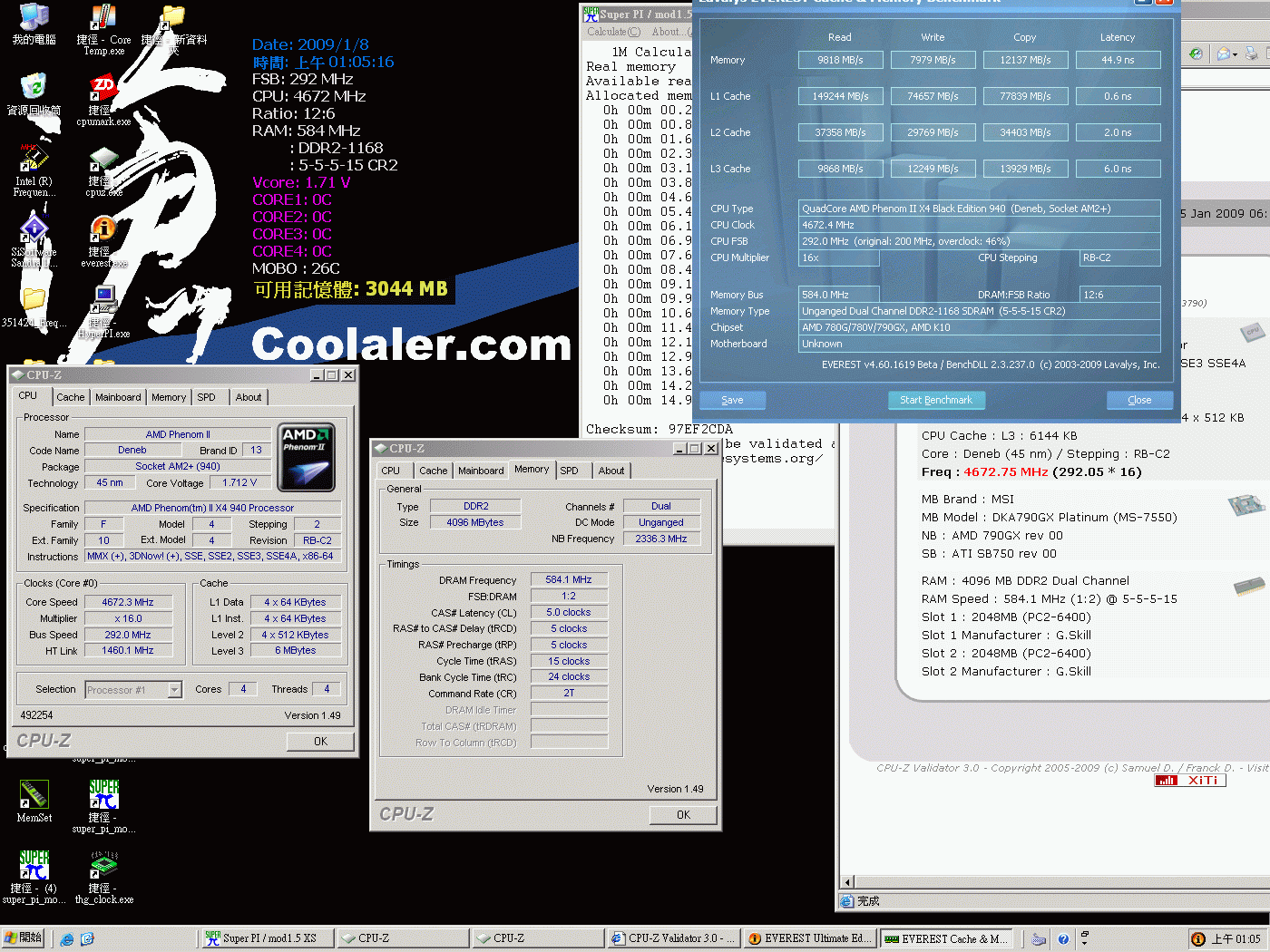
Task: Open the Intel (R) Frequency shortcut
Action: pyautogui.click(x=34, y=171)
